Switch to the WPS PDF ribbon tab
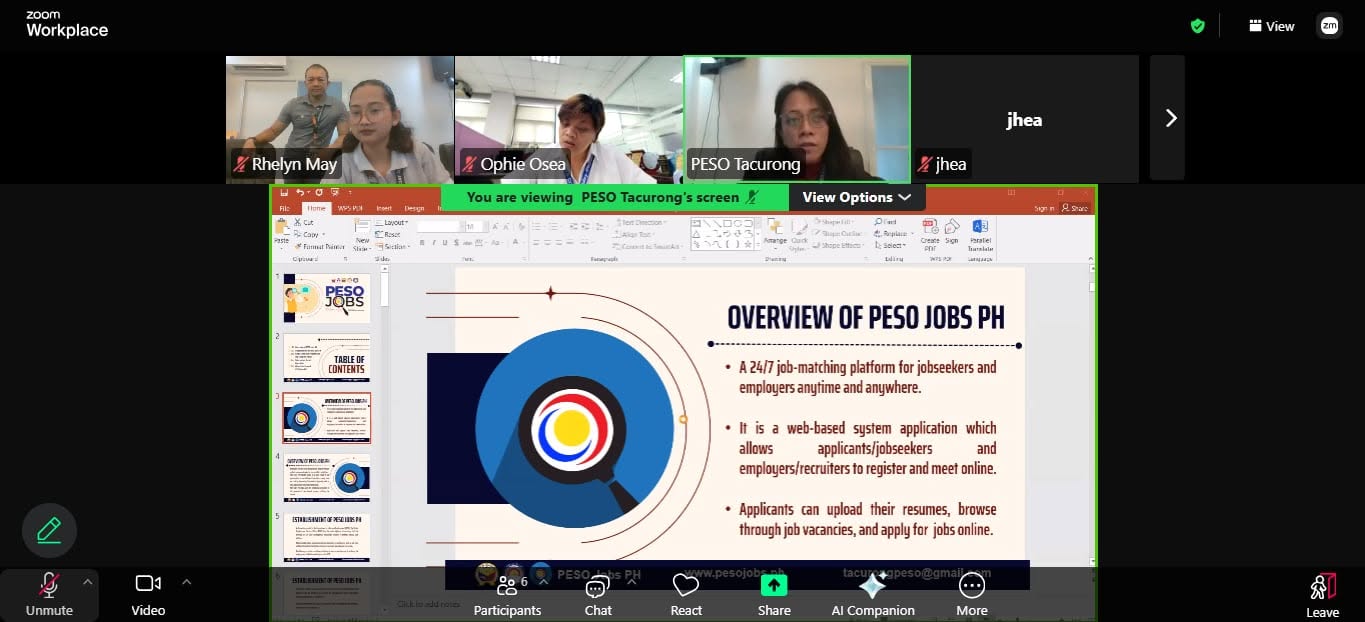Viewport: 1365px width, 622px height. click(x=350, y=208)
